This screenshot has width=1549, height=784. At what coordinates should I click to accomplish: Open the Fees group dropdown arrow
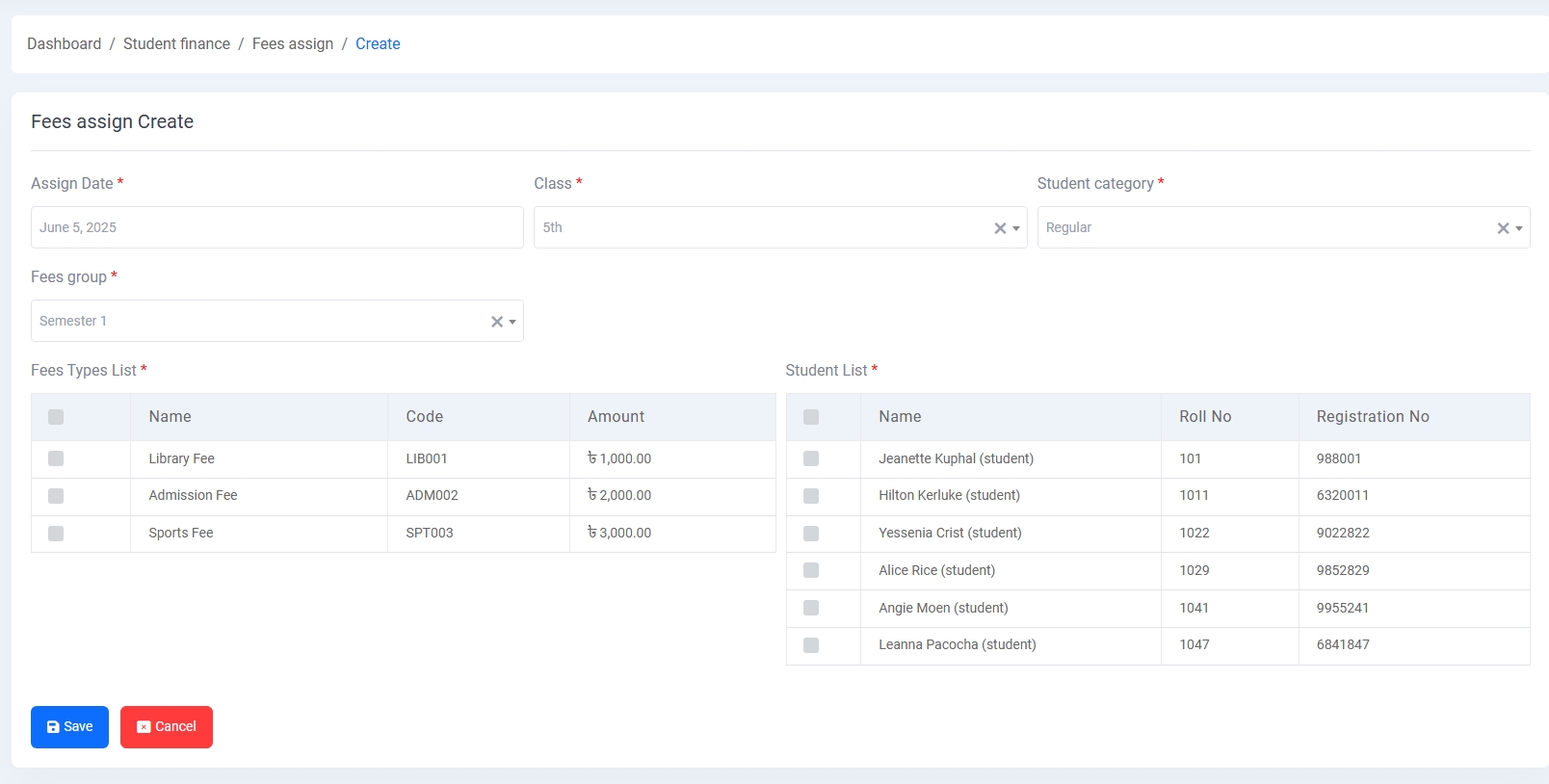512,322
